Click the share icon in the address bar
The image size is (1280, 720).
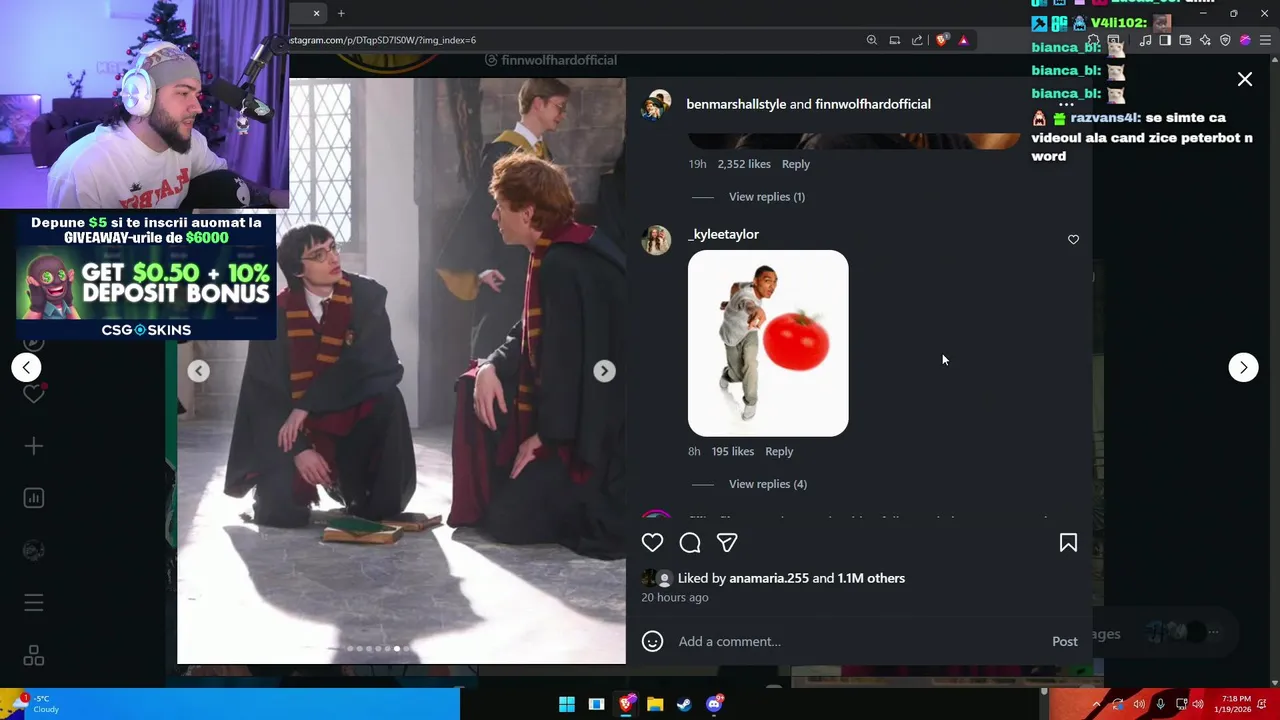917,40
